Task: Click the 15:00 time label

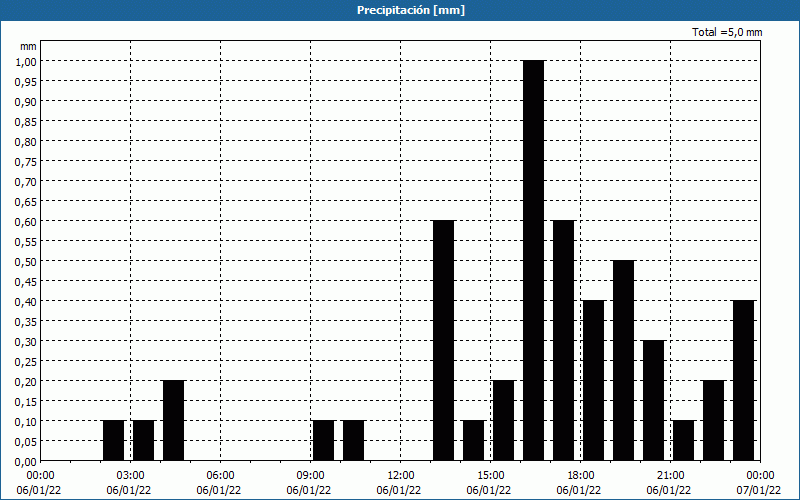Action: pos(491,476)
